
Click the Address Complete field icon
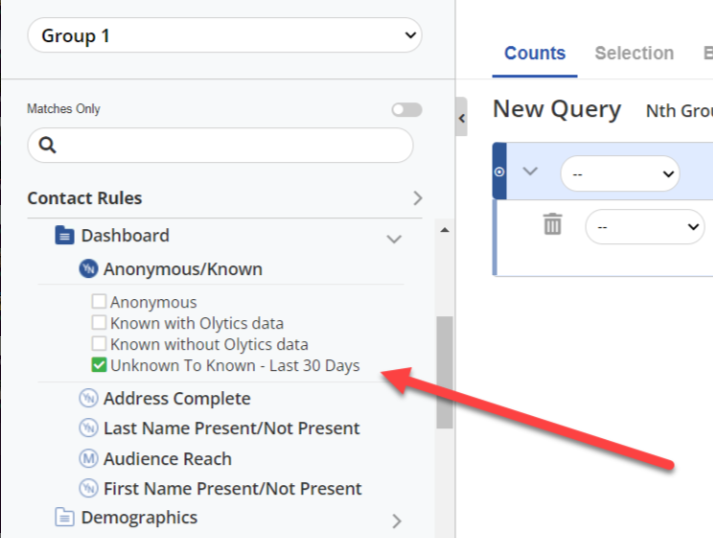(x=89, y=399)
